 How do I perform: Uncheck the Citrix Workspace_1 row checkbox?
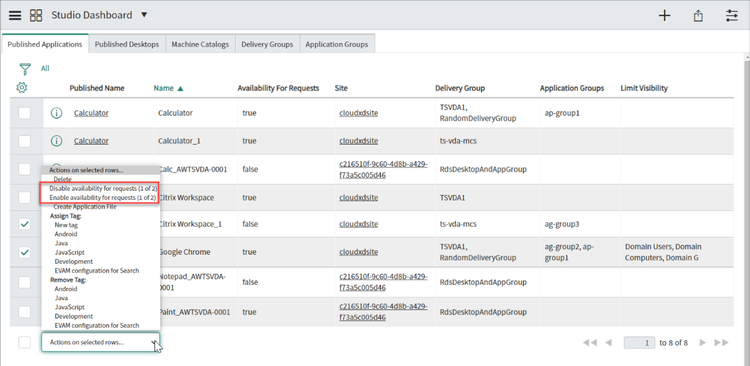click(24, 224)
